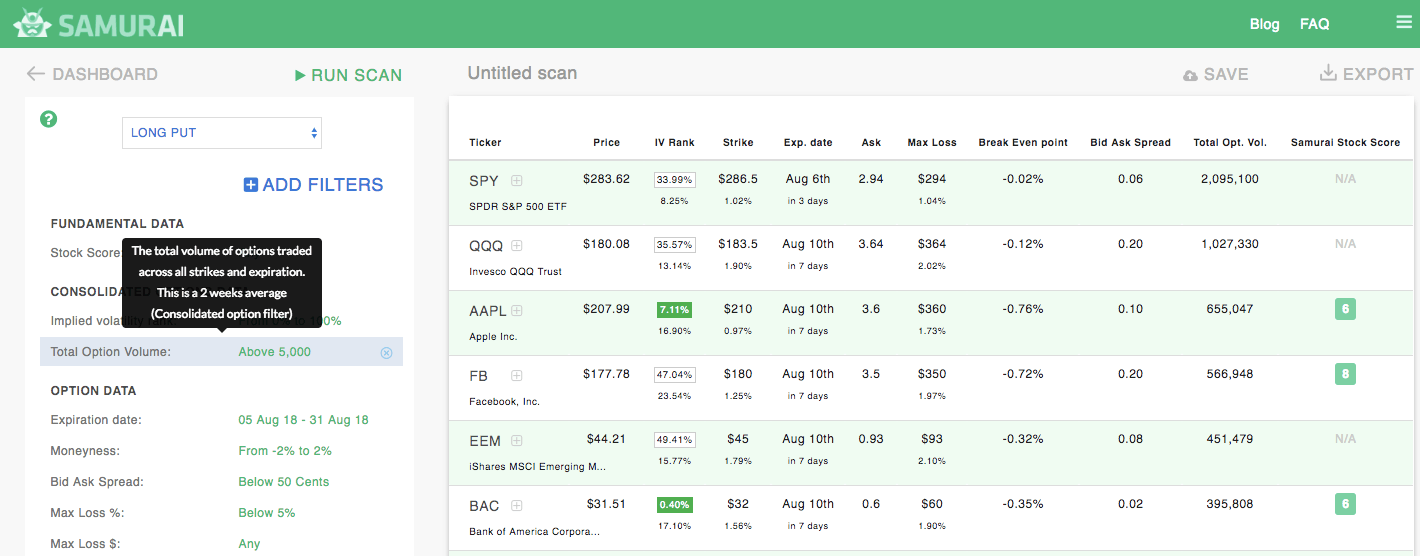Click the QQQ 35.57% IV rank box

point(674,245)
